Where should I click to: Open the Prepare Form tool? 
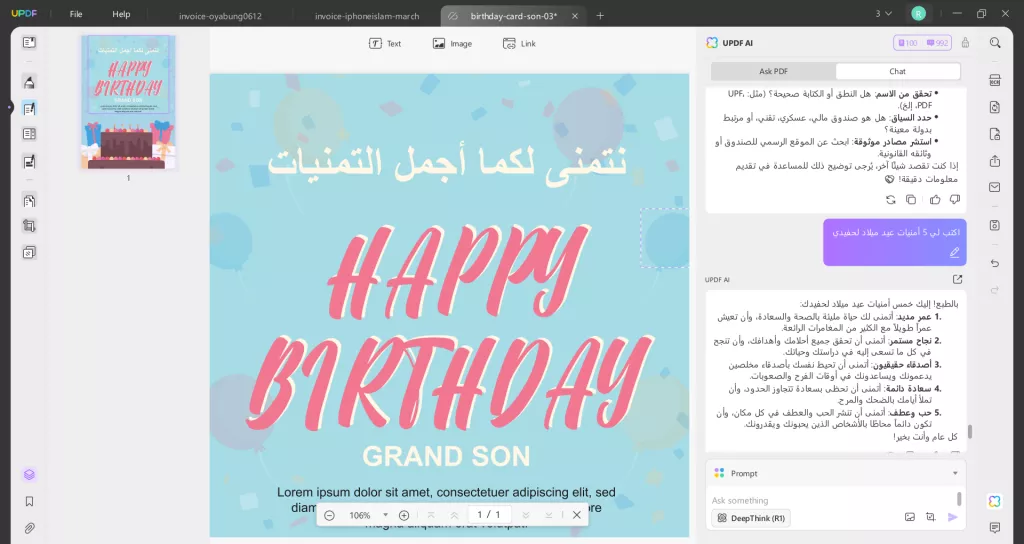click(29, 134)
